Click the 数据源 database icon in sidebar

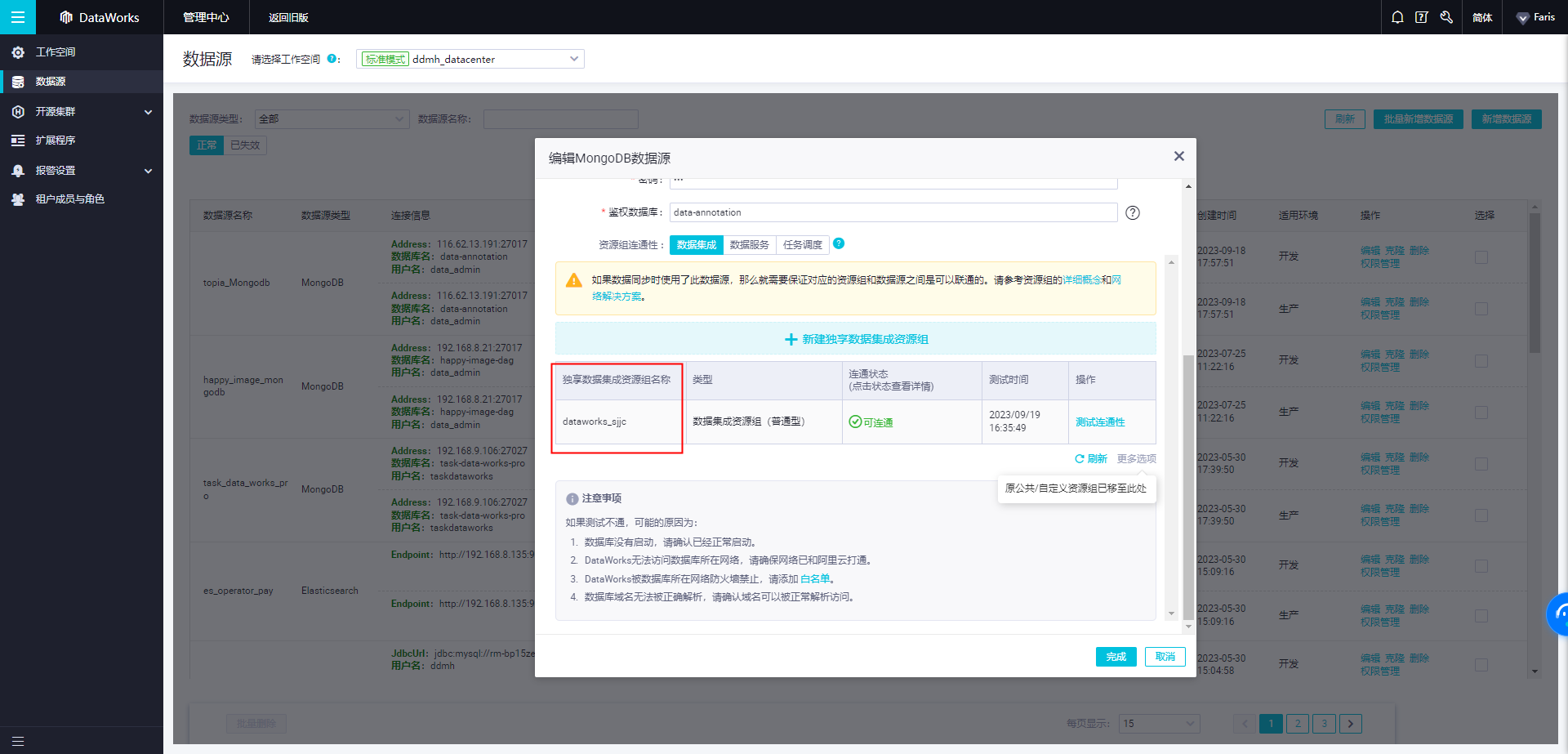(x=18, y=82)
